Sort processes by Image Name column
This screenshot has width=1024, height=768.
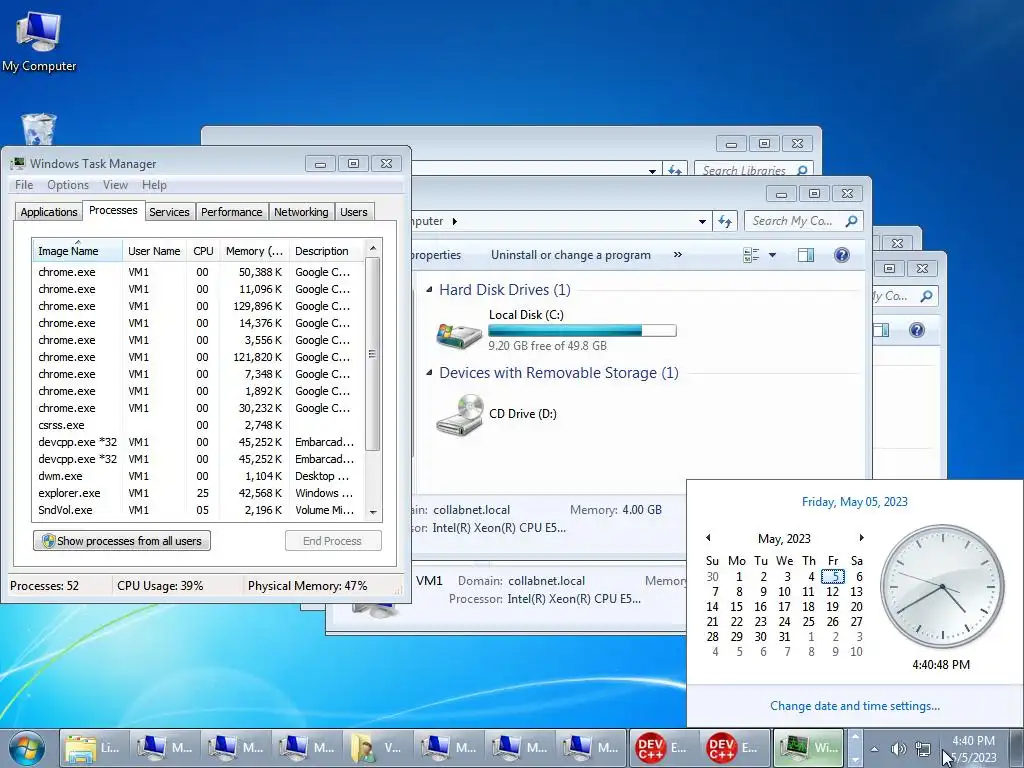point(77,251)
